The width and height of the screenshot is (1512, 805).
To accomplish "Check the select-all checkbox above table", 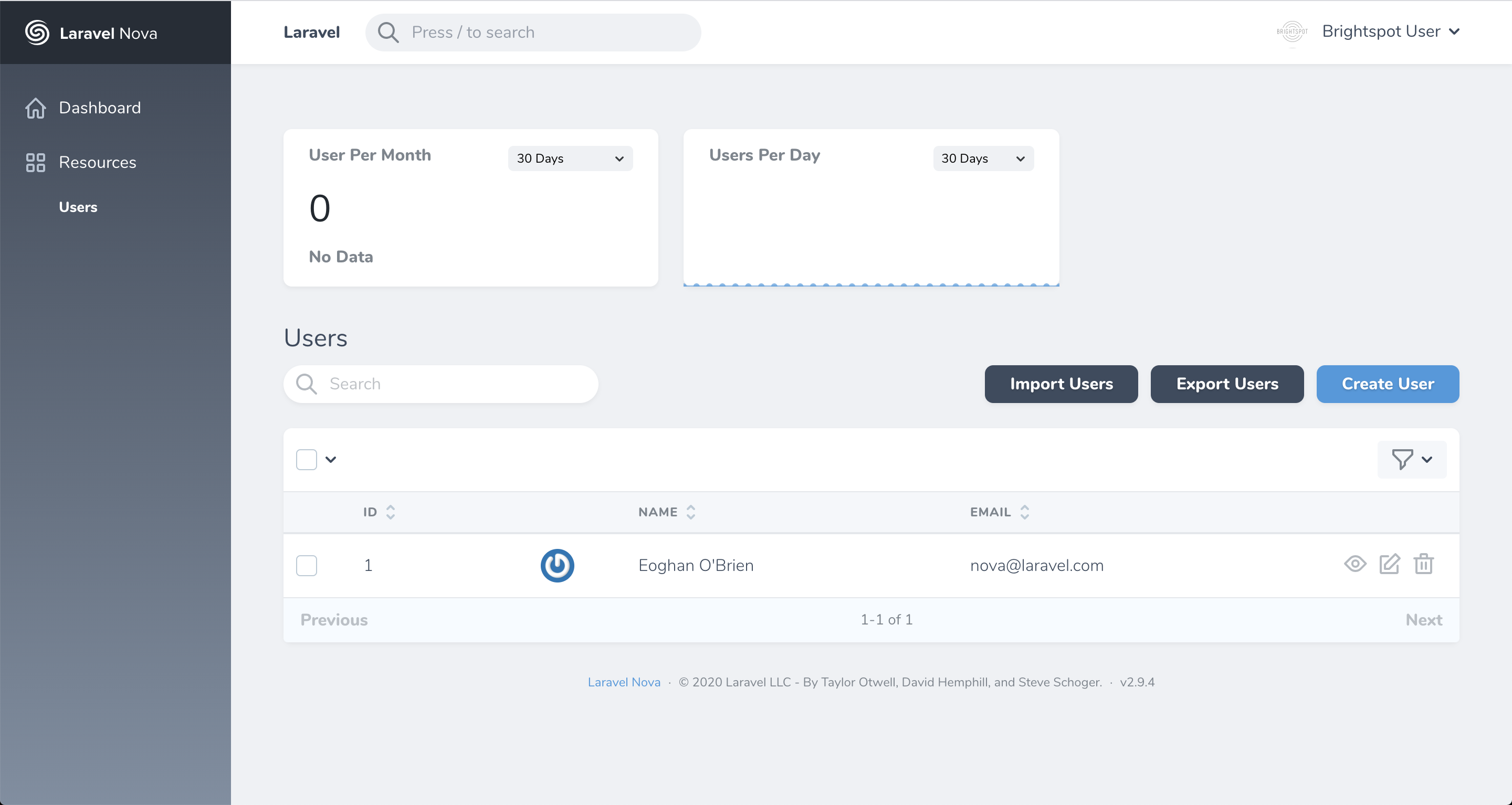I will (307, 459).
